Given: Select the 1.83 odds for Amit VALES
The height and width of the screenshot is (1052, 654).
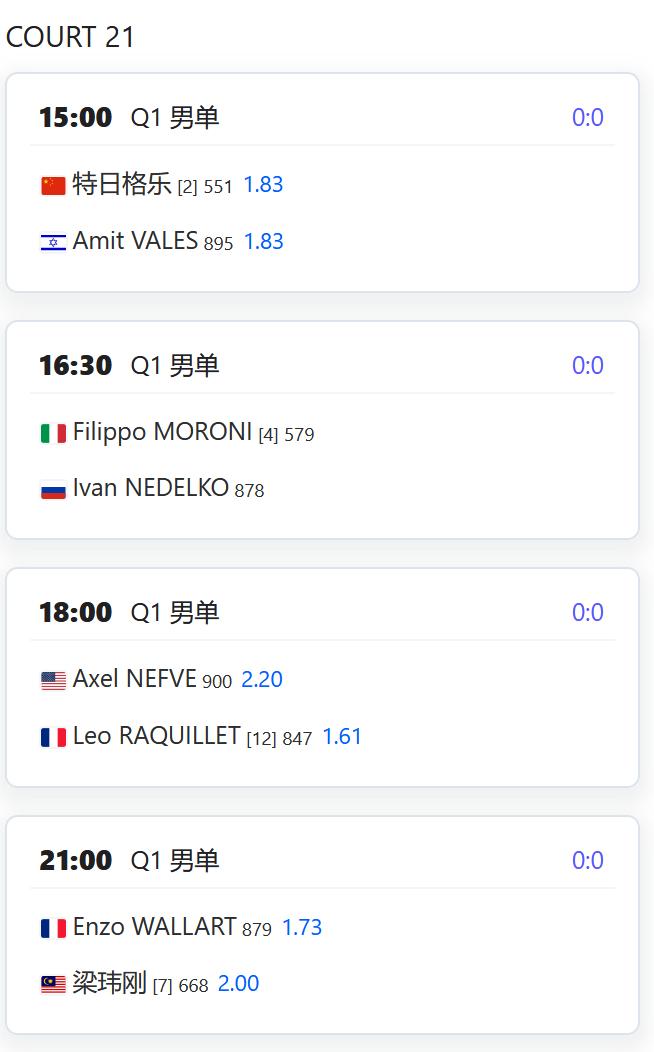Looking at the screenshot, I should click(x=264, y=242).
